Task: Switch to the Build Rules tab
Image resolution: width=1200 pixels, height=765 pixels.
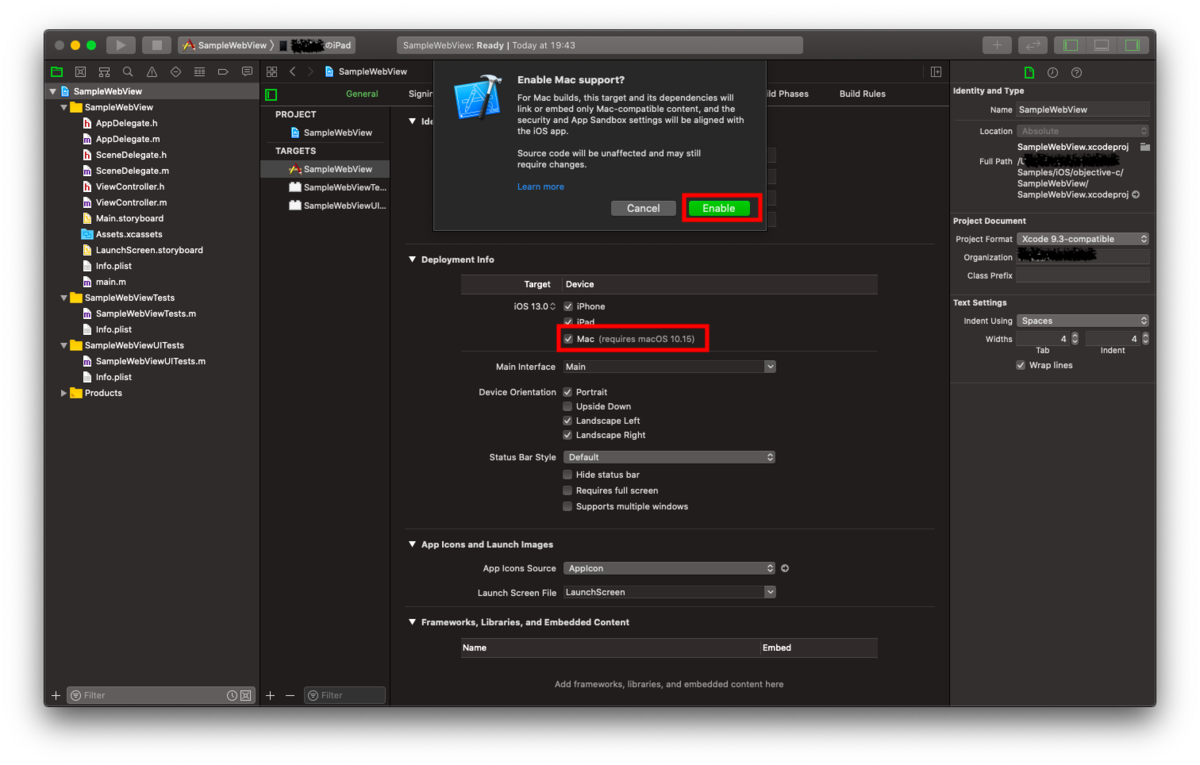Action: (862, 94)
